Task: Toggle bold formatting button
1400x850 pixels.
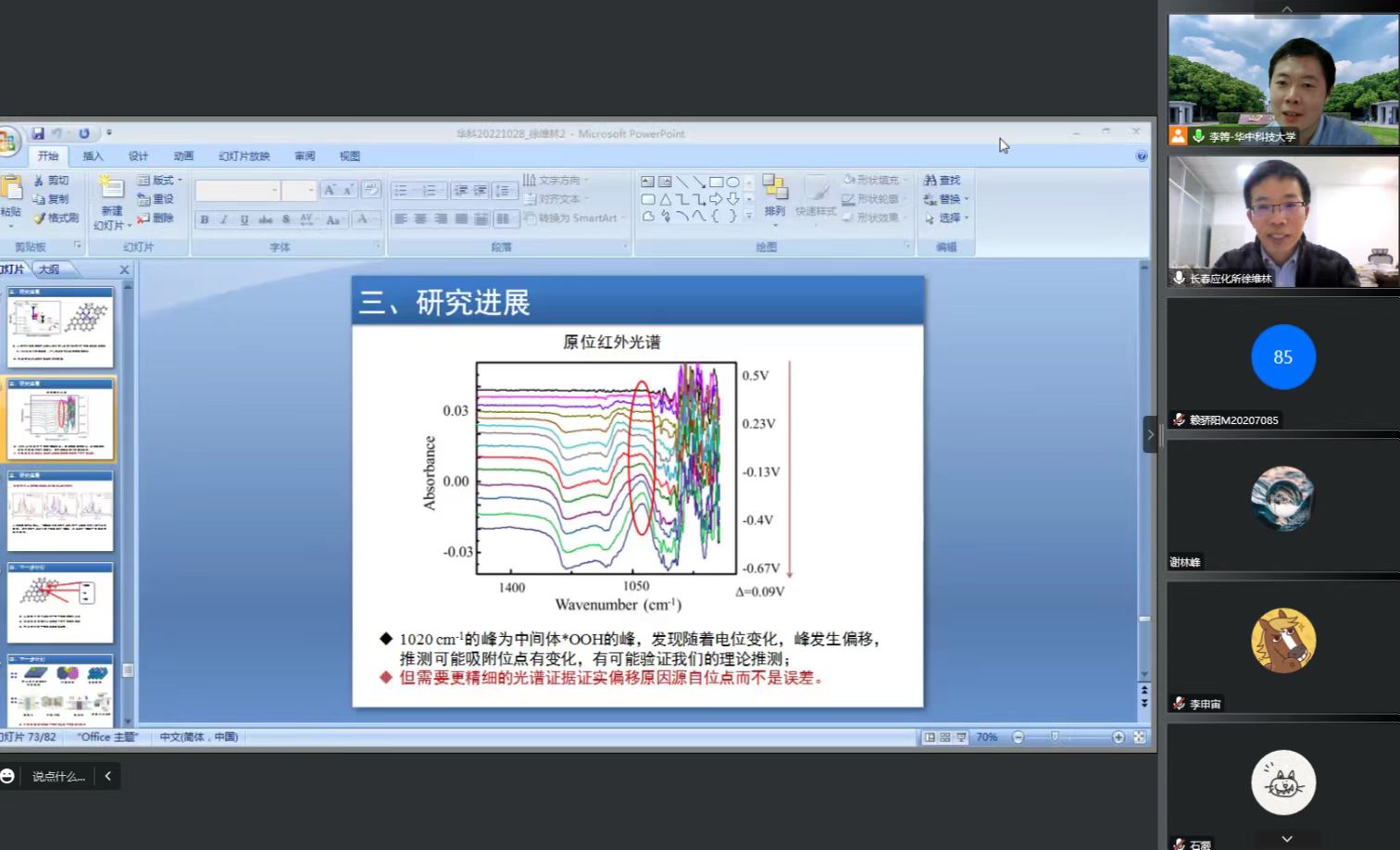Action: coord(205,219)
